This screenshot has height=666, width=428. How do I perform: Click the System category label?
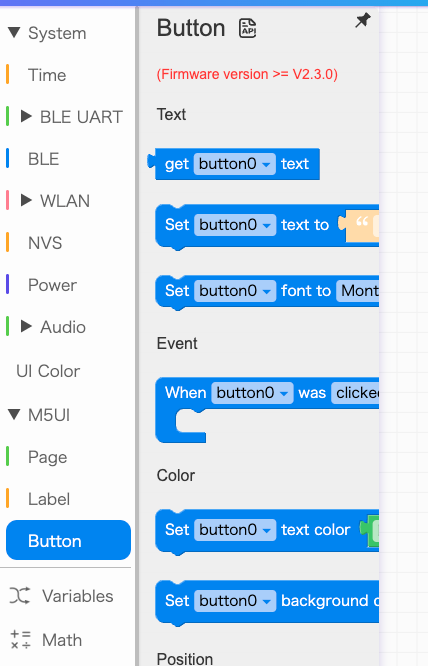(57, 33)
